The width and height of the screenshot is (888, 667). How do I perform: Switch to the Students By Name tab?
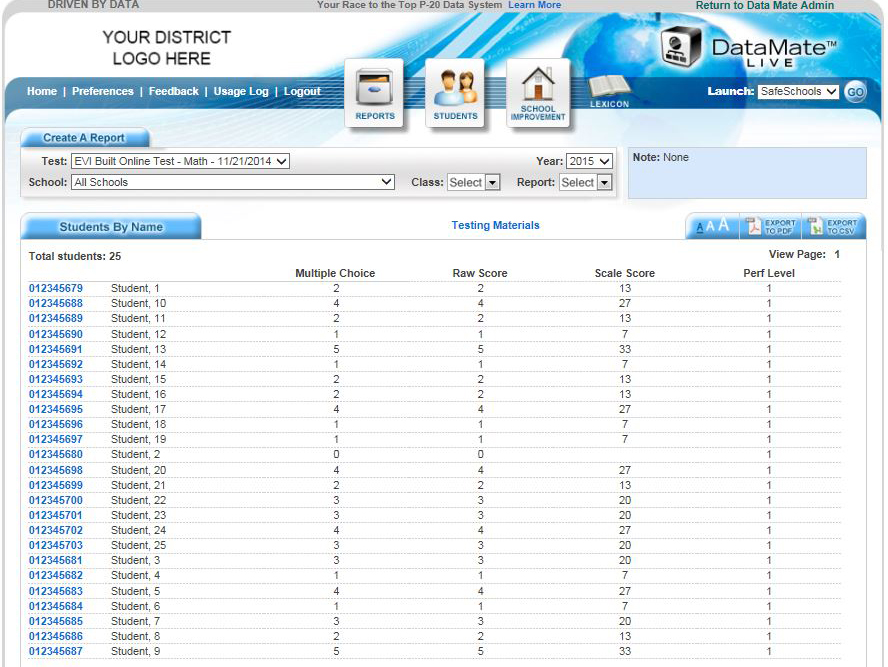(x=110, y=226)
